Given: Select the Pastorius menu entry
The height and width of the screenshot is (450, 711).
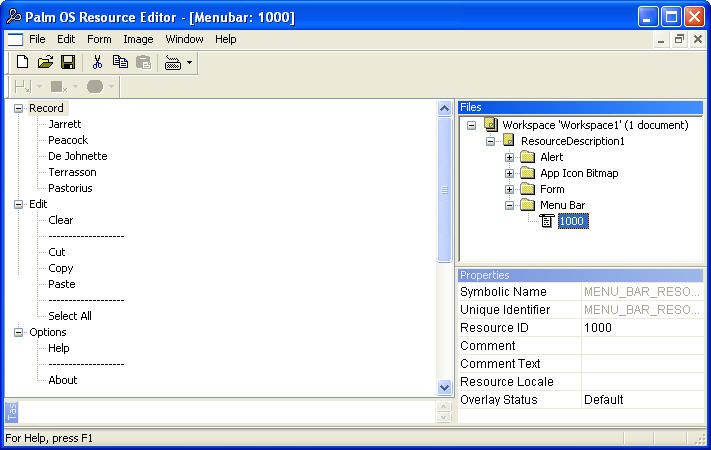Looking at the screenshot, I should pyautogui.click(x=70, y=188).
